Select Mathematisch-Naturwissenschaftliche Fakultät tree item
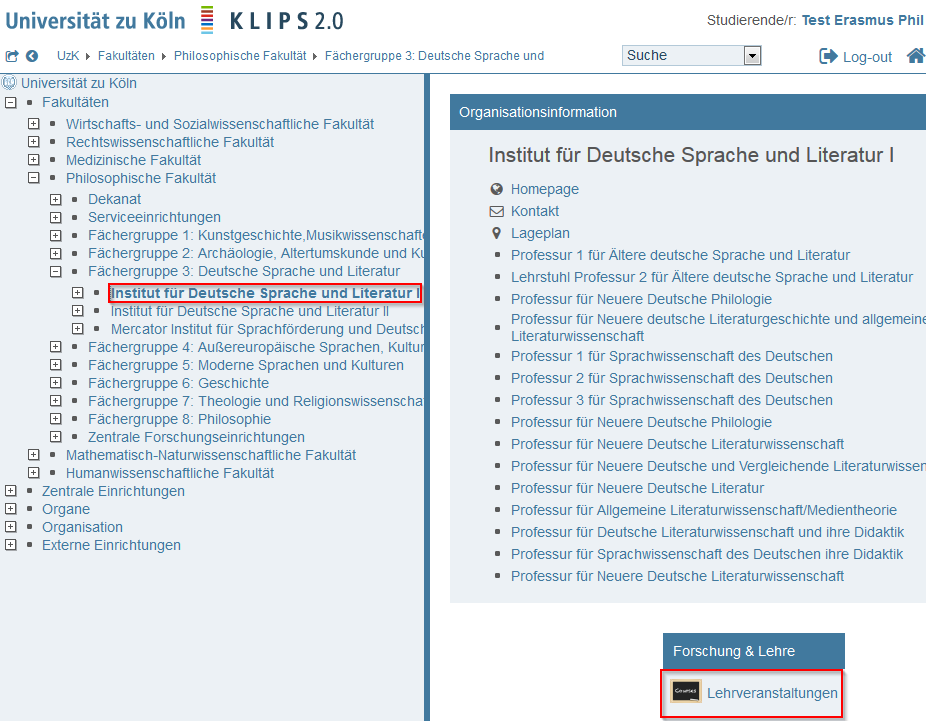 pos(211,455)
